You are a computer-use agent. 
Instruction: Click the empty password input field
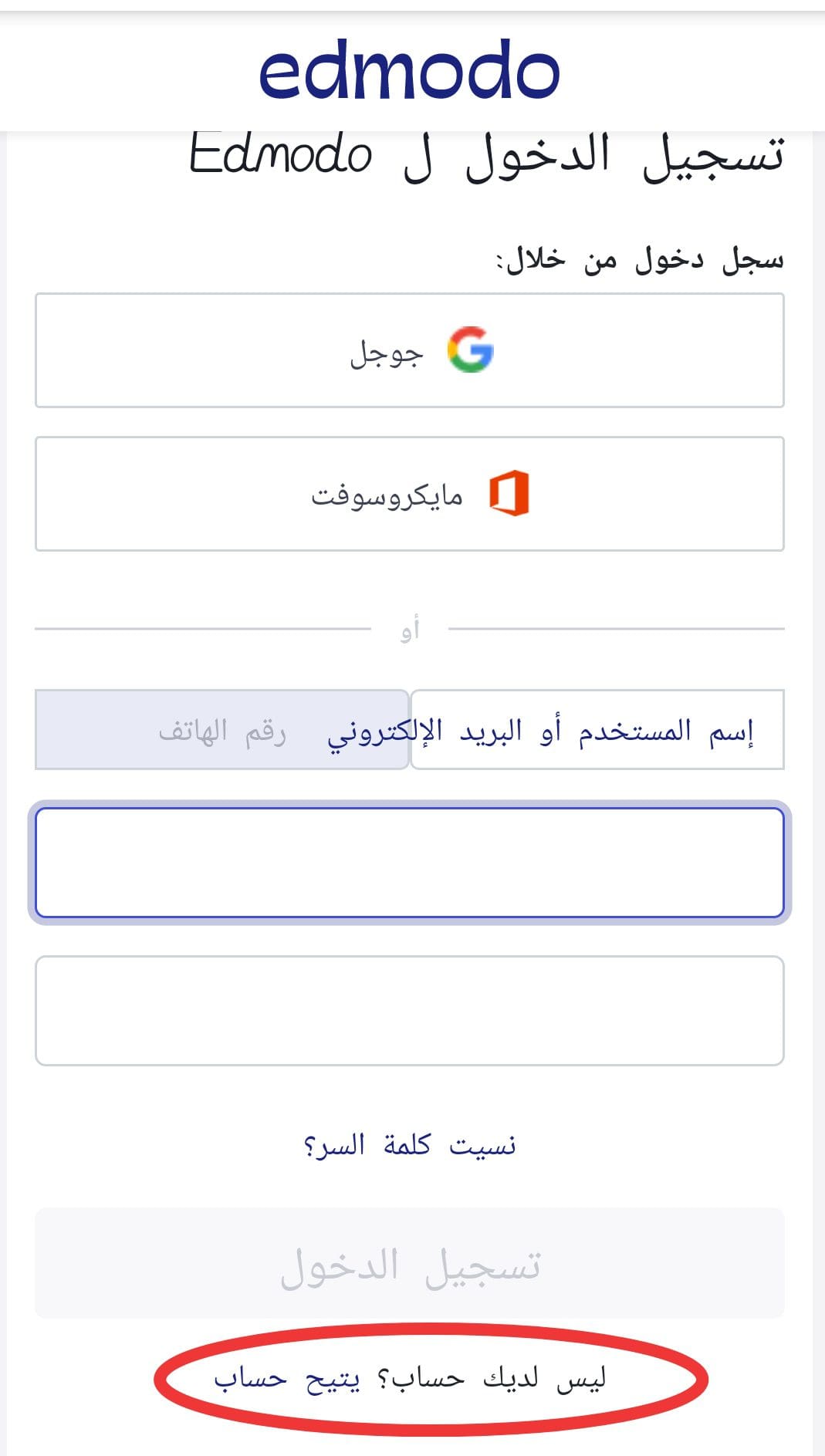410,1011
